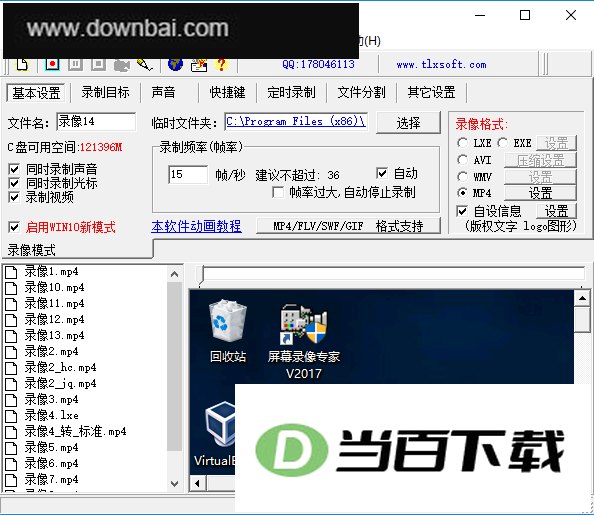Select 录像10.mp4 in the file list

coord(54,288)
